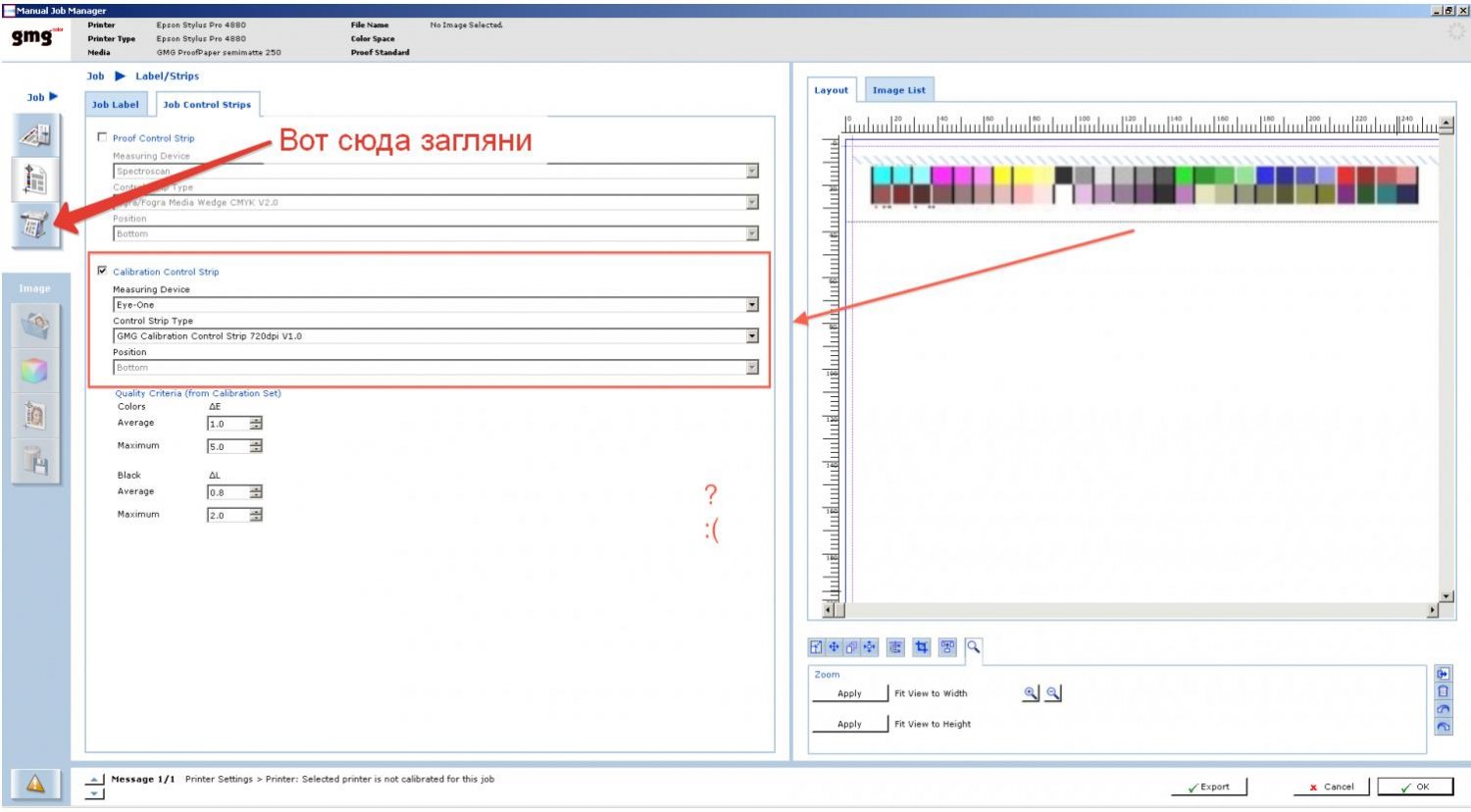The height and width of the screenshot is (812, 1471).
Task: Click the image save and trash icon
Action: point(36,461)
